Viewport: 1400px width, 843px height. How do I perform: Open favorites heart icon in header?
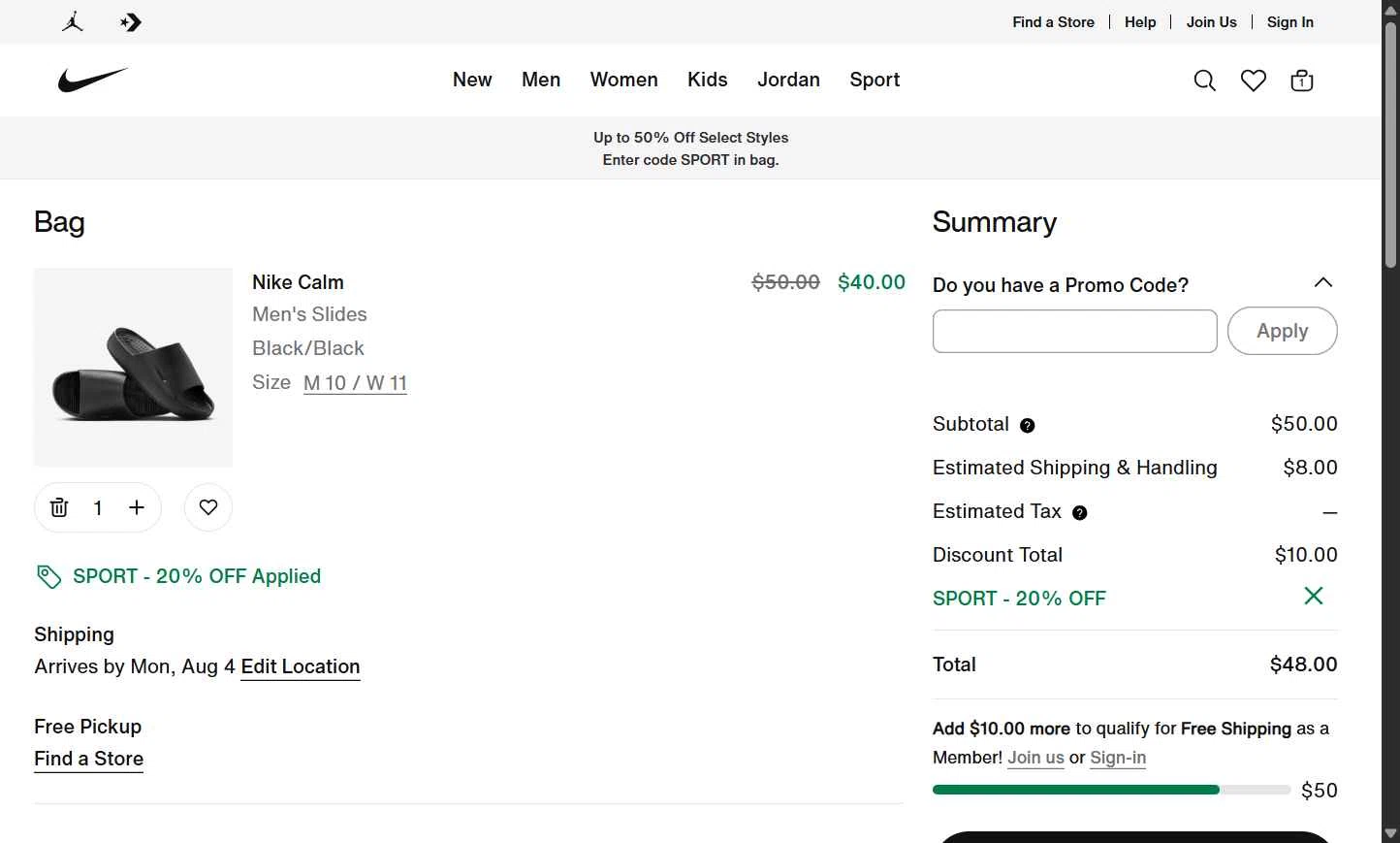(x=1254, y=81)
